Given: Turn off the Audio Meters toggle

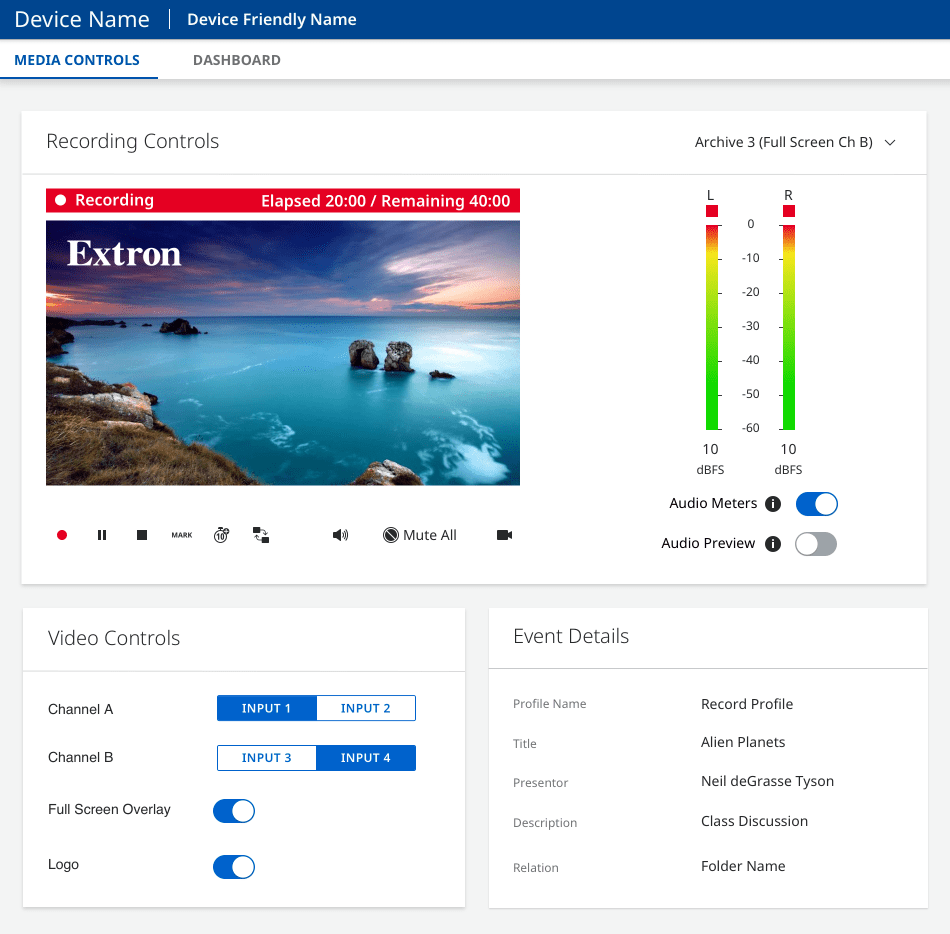Looking at the screenshot, I should point(816,504).
